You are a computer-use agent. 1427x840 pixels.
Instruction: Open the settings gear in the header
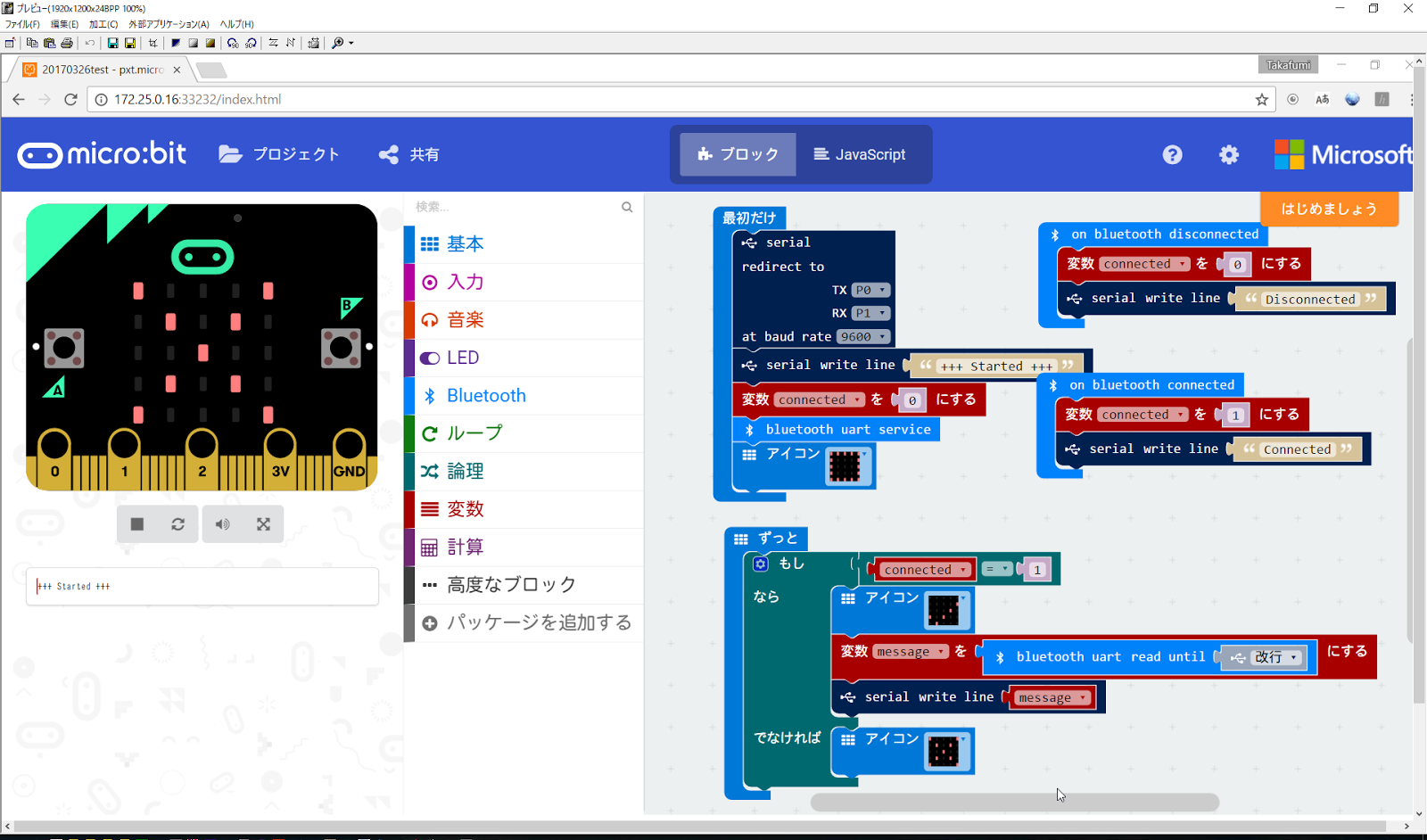(1228, 154)
